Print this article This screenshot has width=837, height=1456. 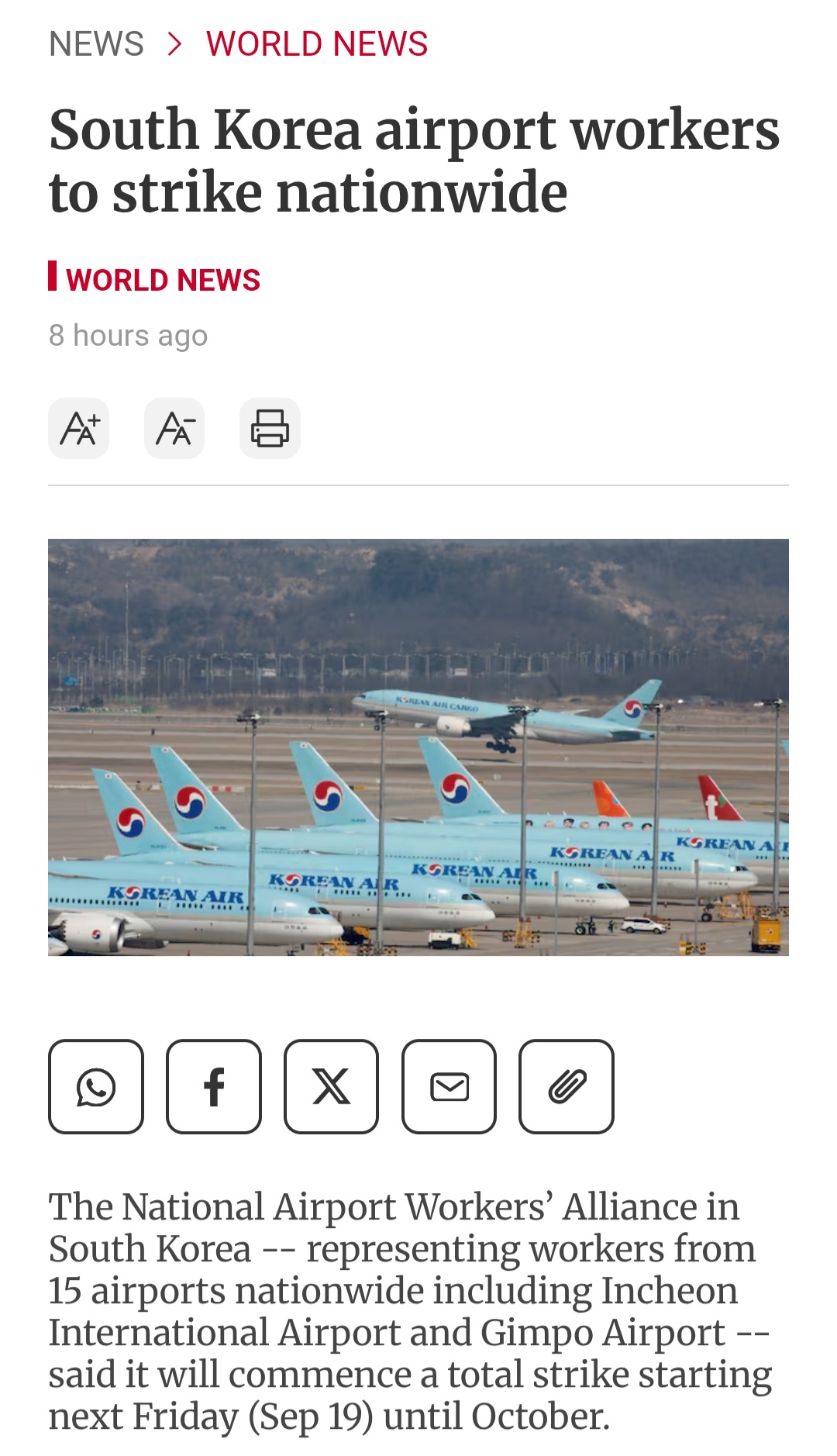(270, 428)
